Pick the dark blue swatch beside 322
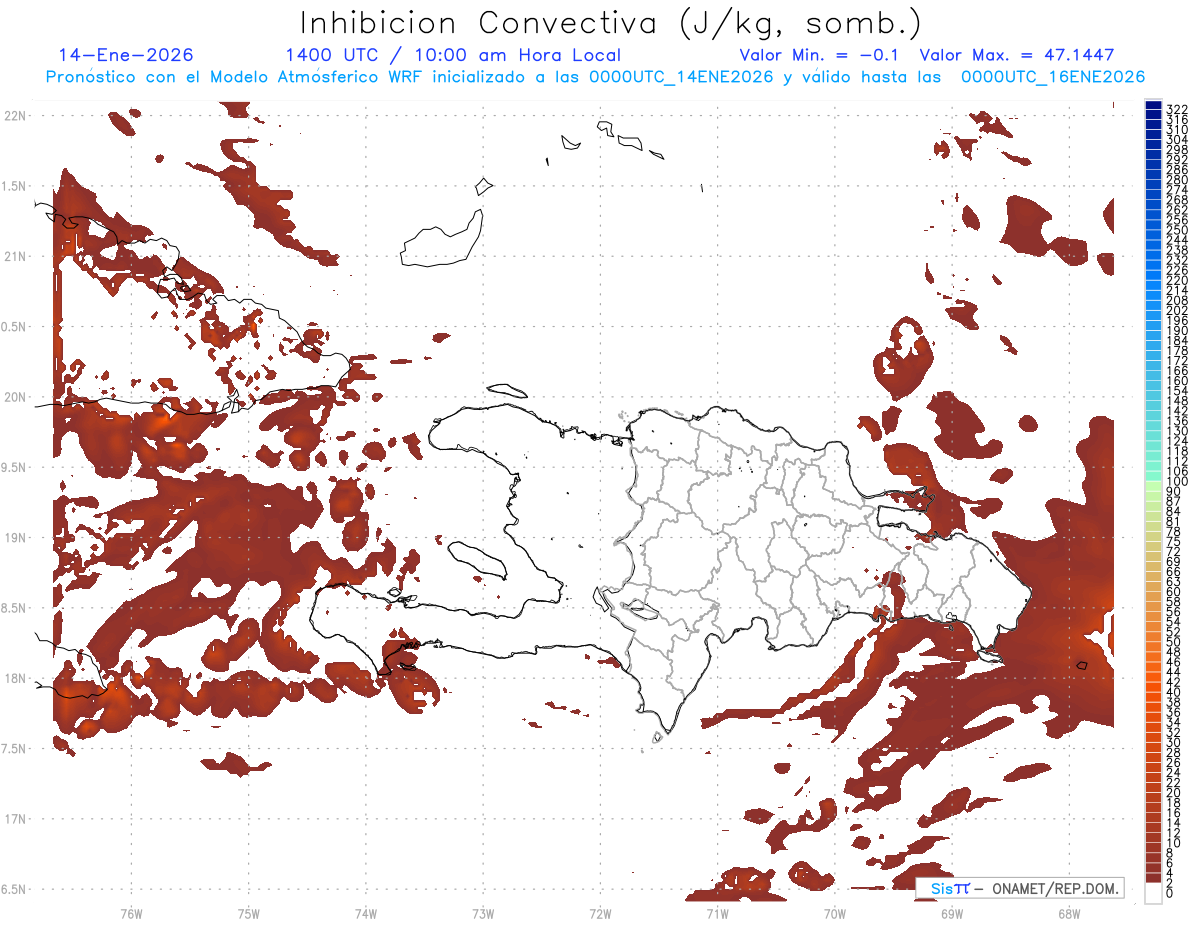Viewport: 1200px width, 927px height. click(1153, 105)
